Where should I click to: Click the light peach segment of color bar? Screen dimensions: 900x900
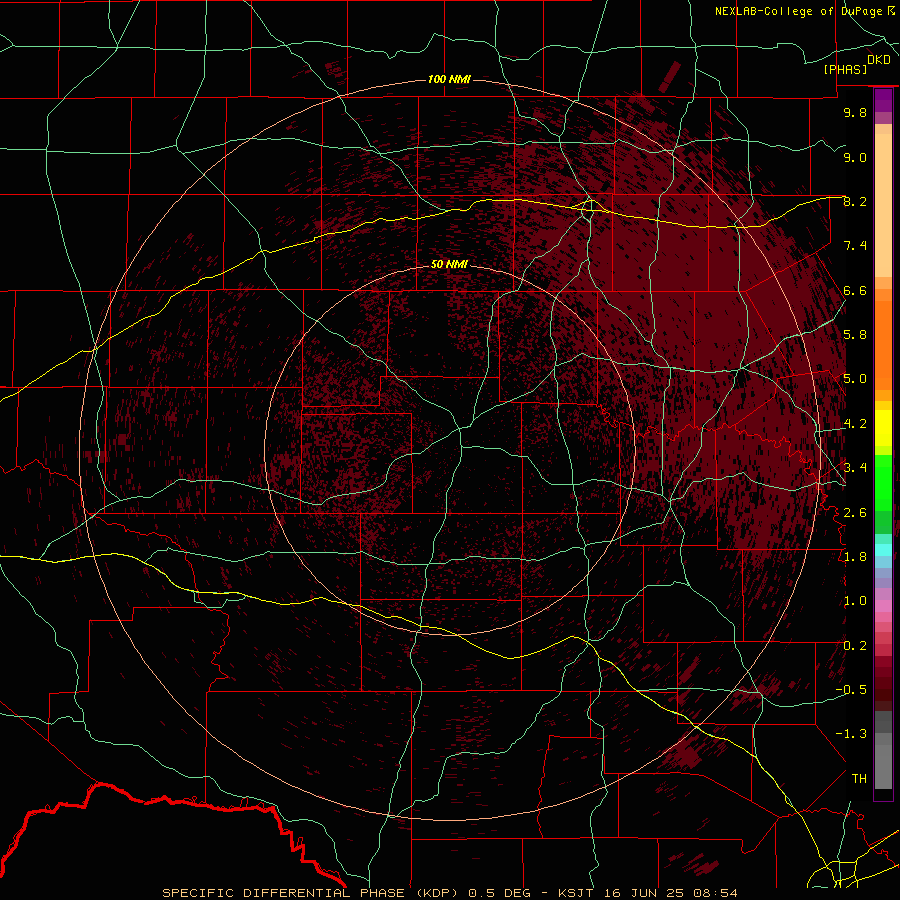coord(883,207)
